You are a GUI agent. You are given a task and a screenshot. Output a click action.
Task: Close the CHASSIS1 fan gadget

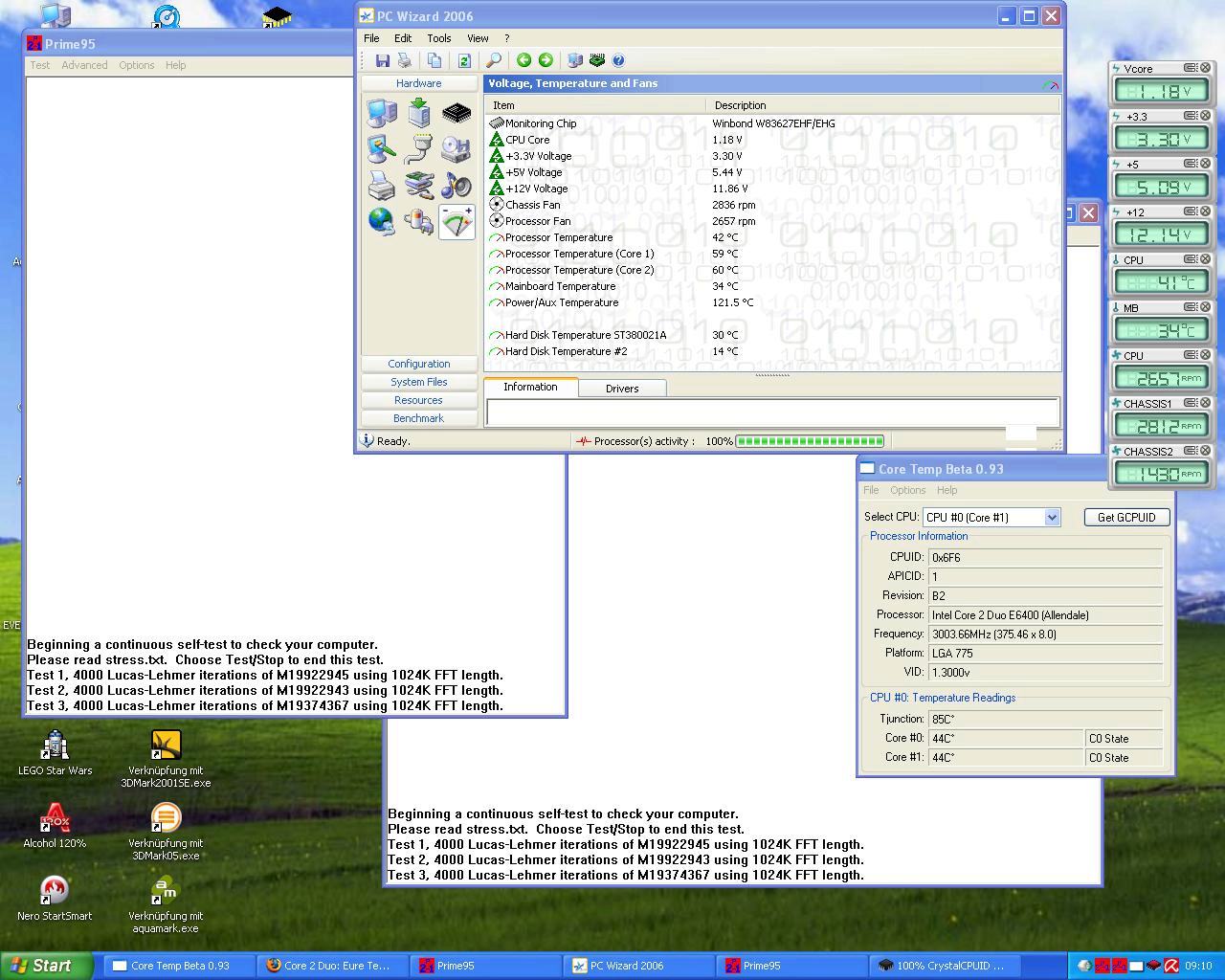(x=1206, y=403)
